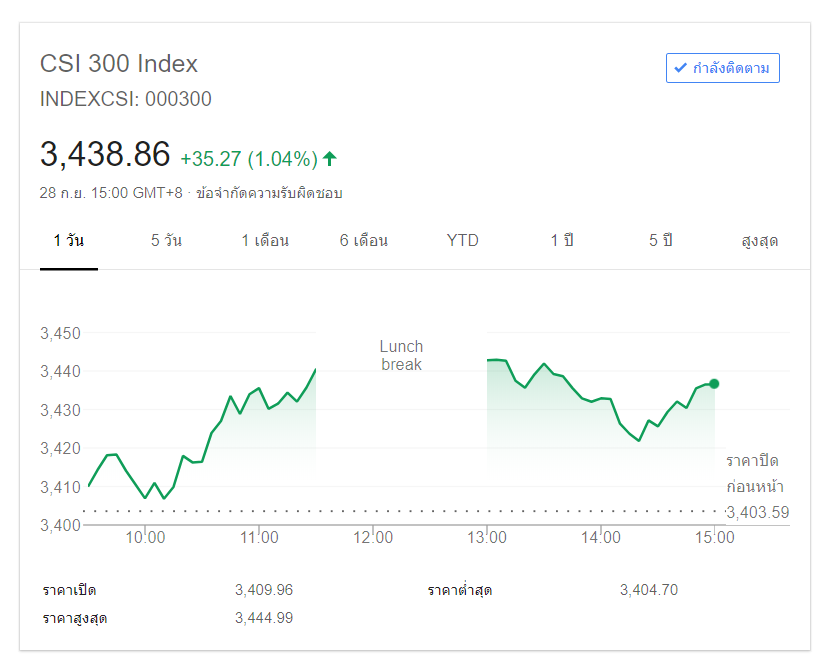Toggle the กำลังติดตาม follow button

tap(722, 68)
